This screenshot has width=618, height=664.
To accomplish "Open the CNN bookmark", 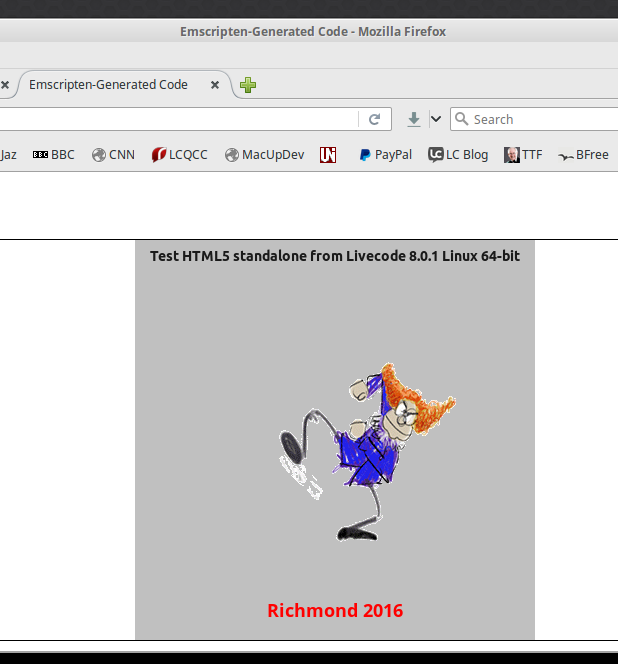I will coord(113,155).
